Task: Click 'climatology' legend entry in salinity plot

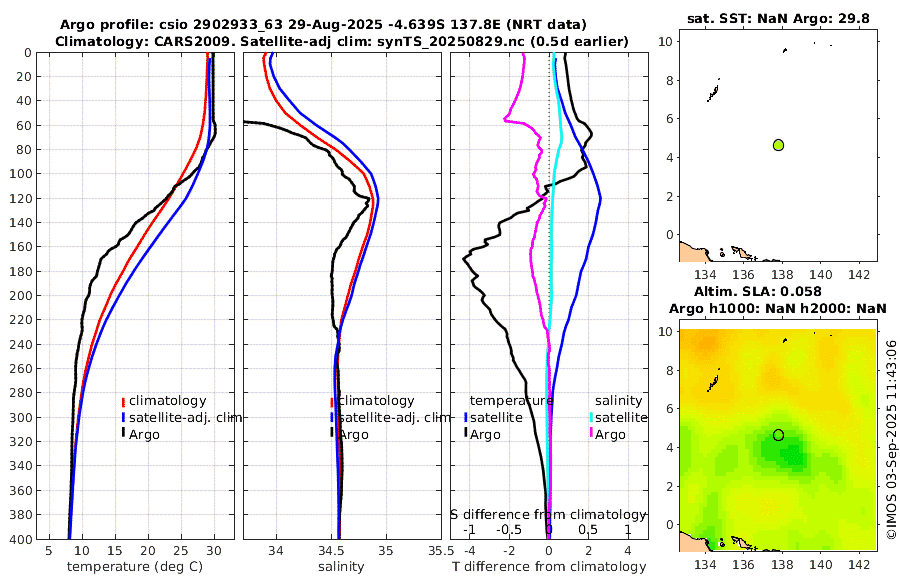Action: 376,401
